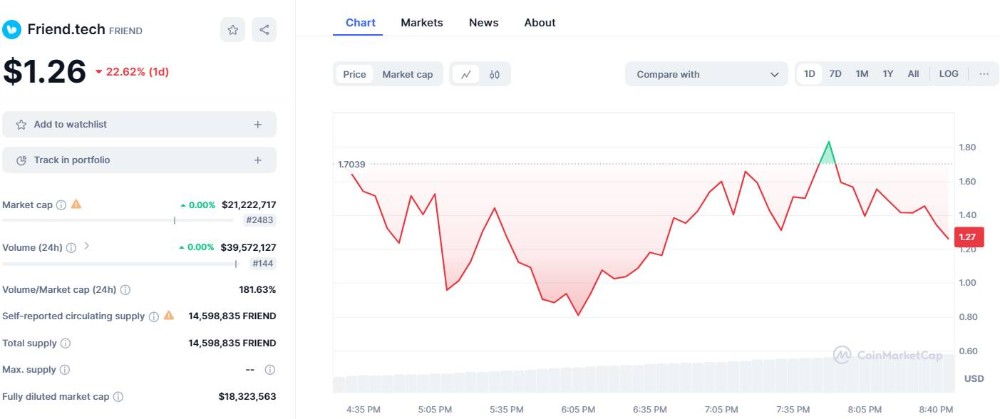Set chart range to 7D
This screenshot has width=1000, height=419.
point(835,74)
